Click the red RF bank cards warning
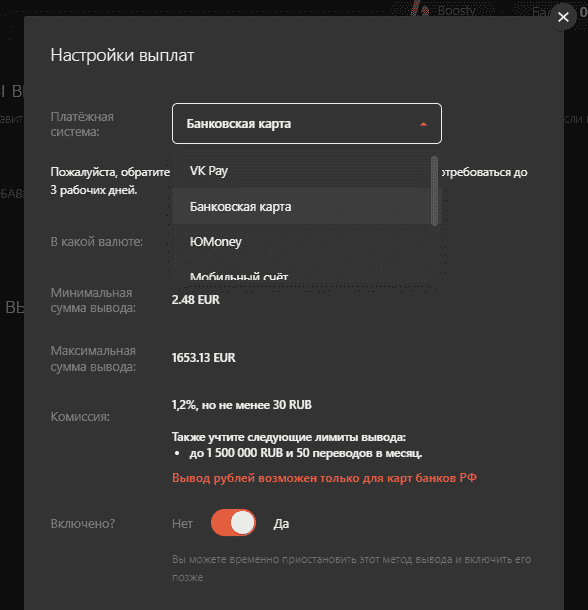The width and height of the screenshot is (588, 610). tap(324, 478)
